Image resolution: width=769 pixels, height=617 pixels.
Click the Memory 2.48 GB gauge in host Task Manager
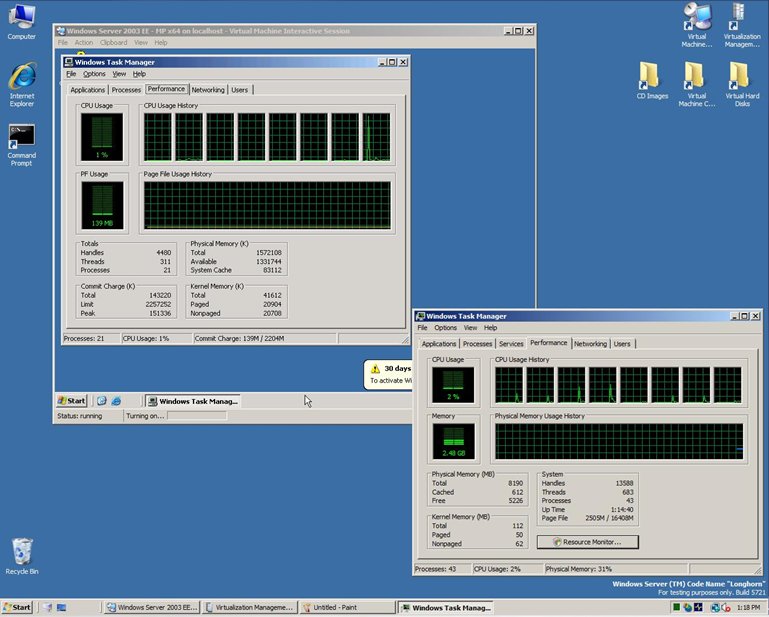pyautogui.click(x=453, y=441)
